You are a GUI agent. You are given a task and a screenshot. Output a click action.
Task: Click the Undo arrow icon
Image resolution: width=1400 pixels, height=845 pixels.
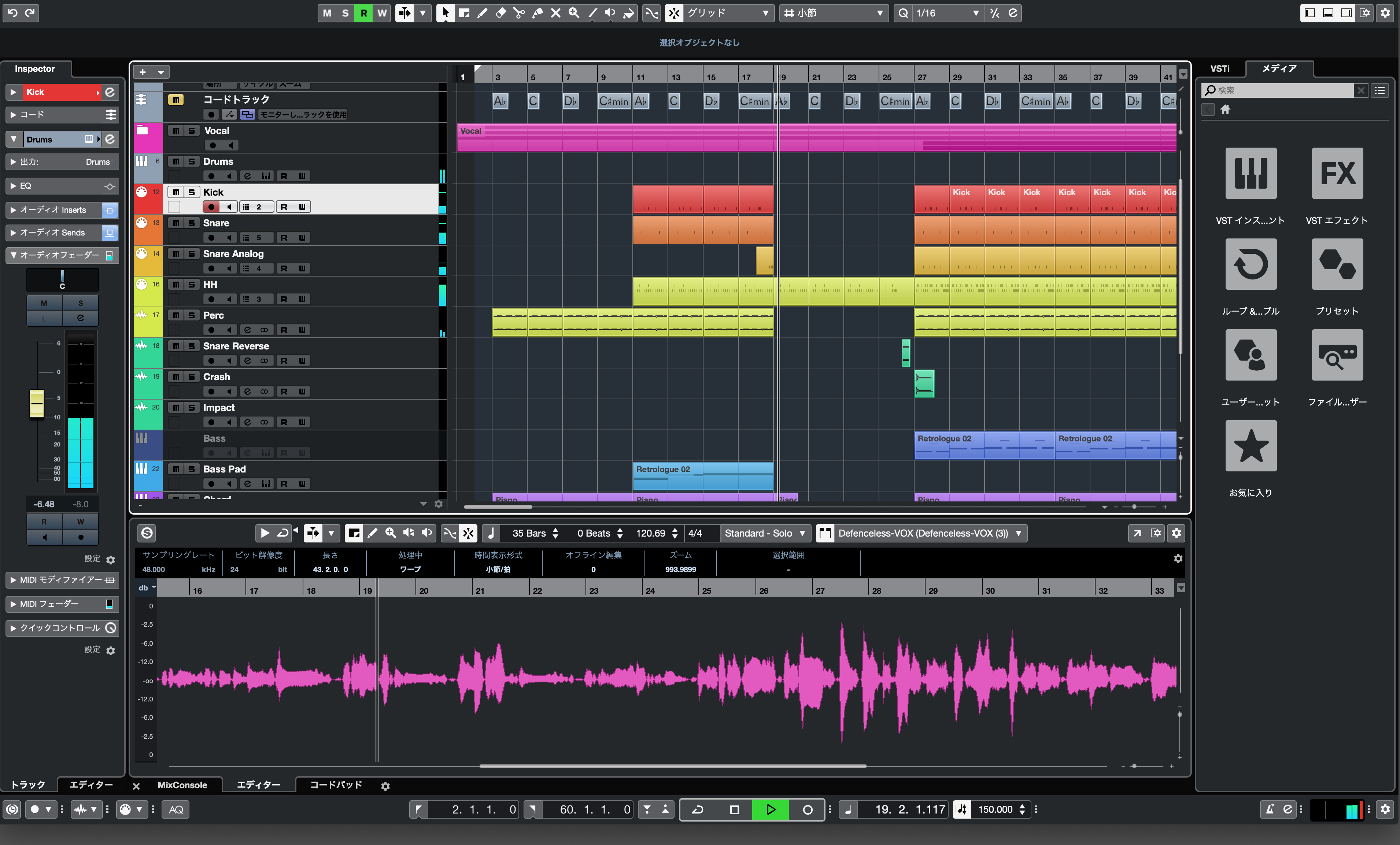pos(12,12)
